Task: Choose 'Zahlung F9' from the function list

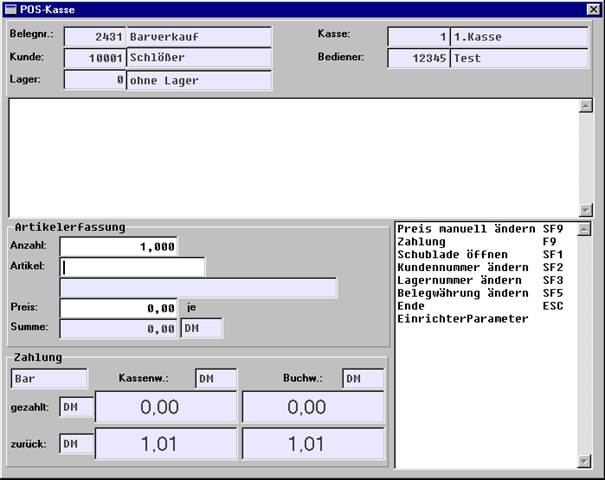Action: [x=480, y=242]
